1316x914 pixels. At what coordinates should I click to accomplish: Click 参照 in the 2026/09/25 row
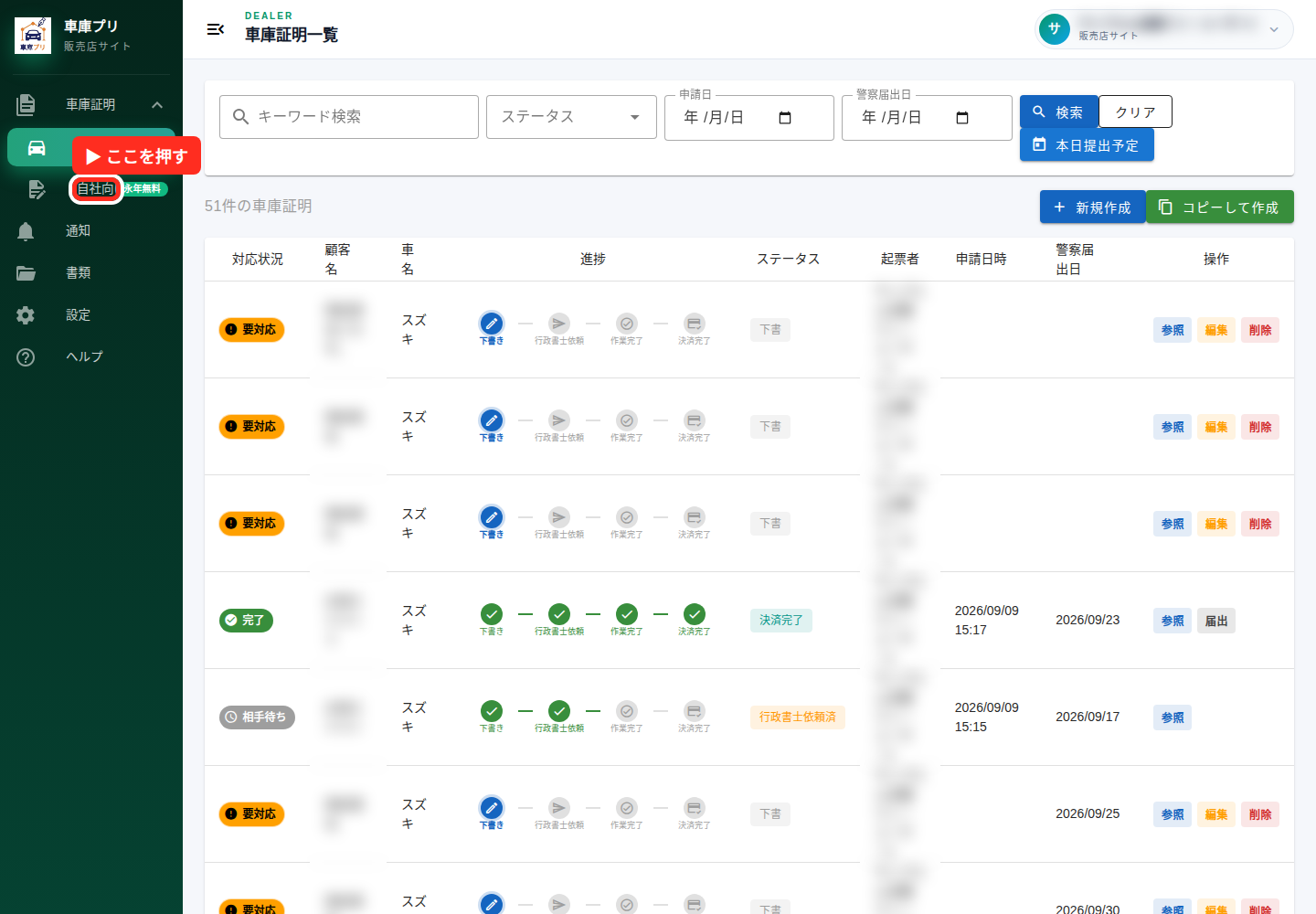click(1173, 814)
